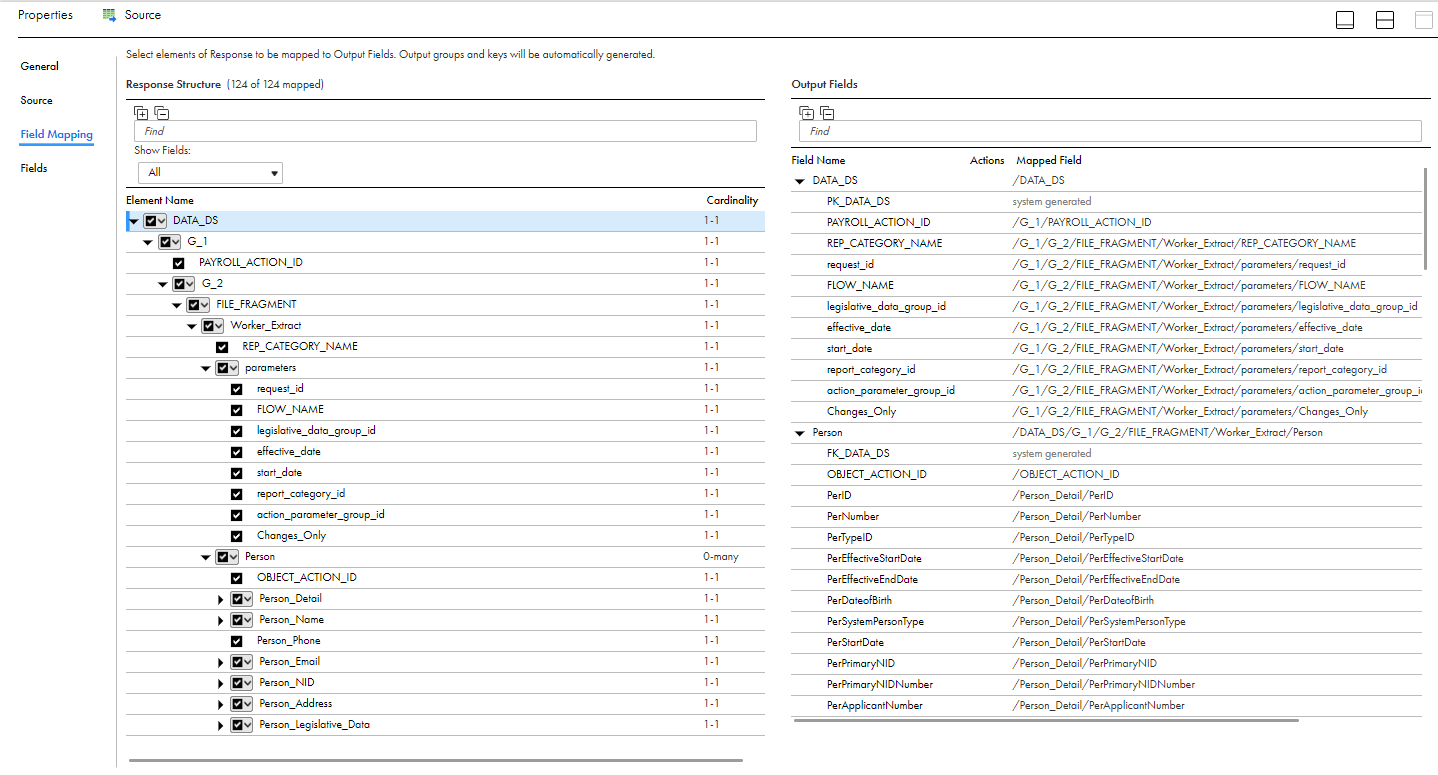This screenshot has height=775, width=1438.
Task: Switch to split panel layout icon
Action: tap(1385, 20)
